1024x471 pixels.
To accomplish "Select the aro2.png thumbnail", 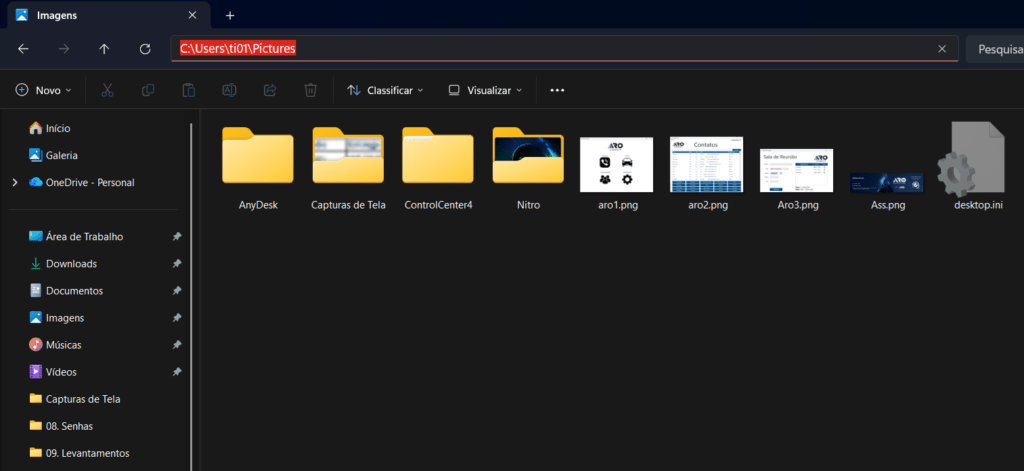I will point(707,165).
